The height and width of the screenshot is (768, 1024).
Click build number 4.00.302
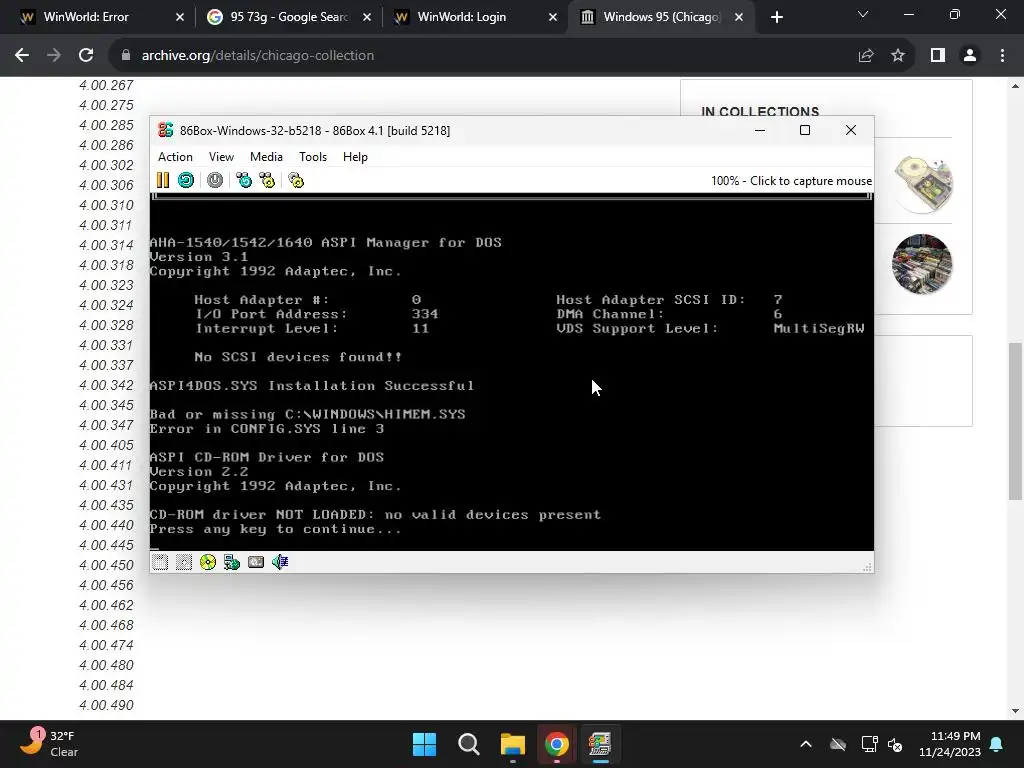coord(106,165)
